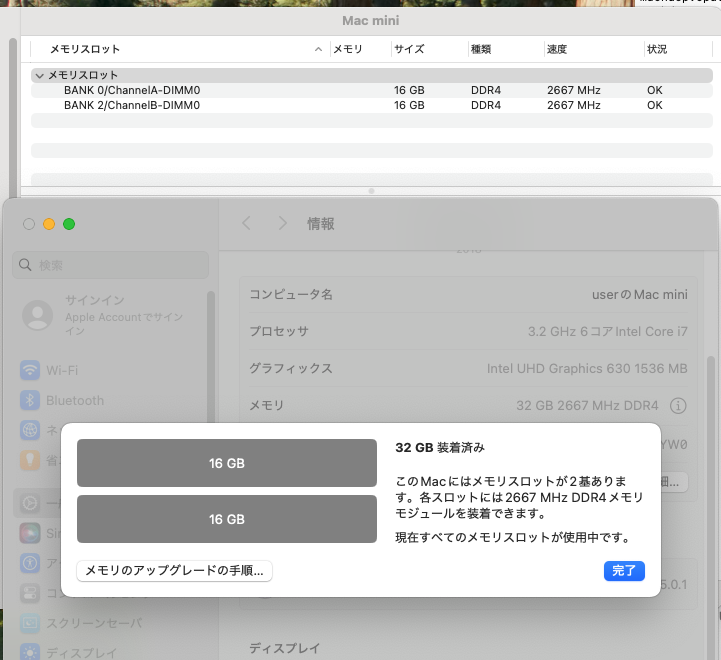Go forward with the right chevron in 情報 window

[x=282, y=224]
